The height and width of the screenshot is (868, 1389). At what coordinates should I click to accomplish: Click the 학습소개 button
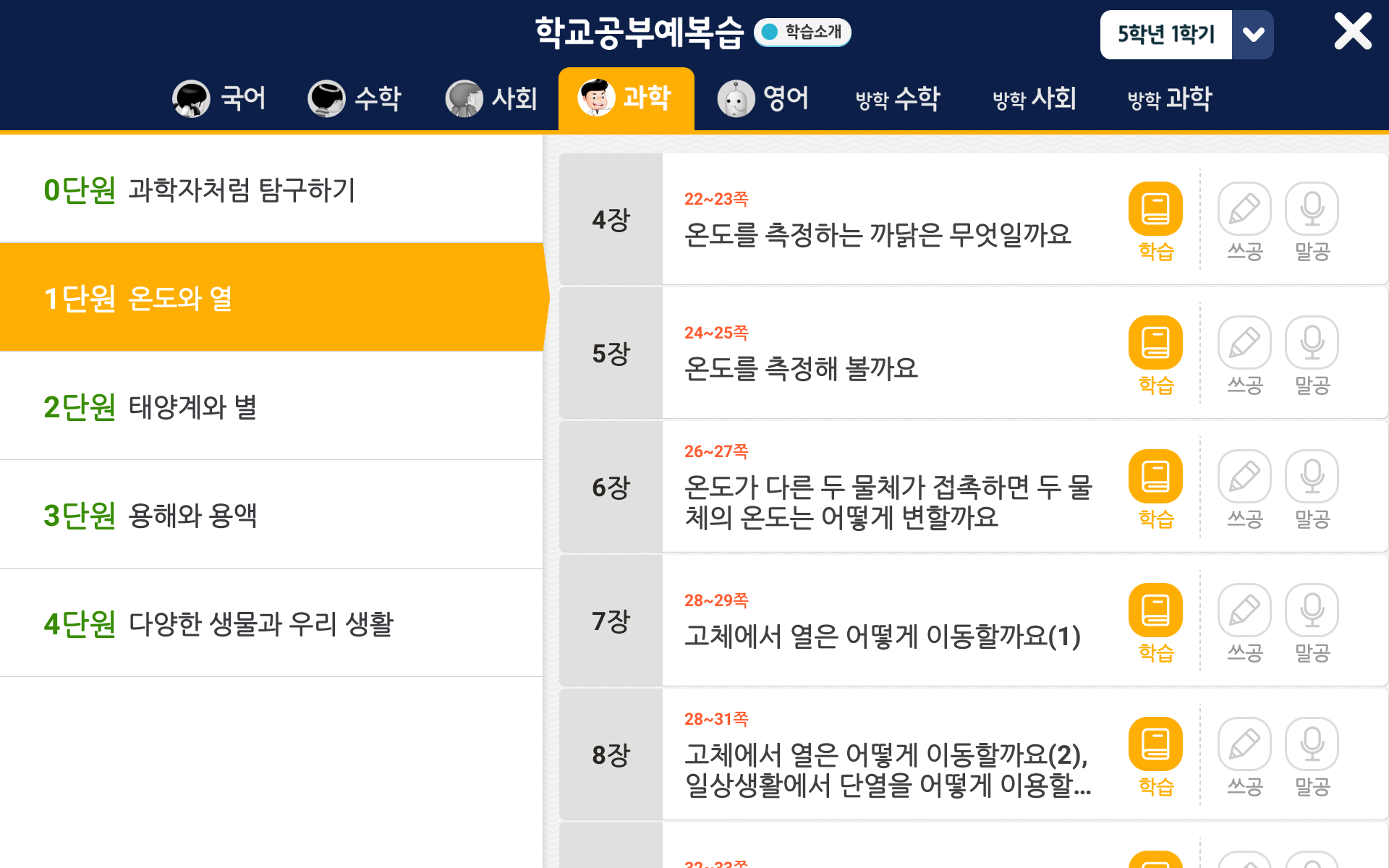click(x=802, y=32)
